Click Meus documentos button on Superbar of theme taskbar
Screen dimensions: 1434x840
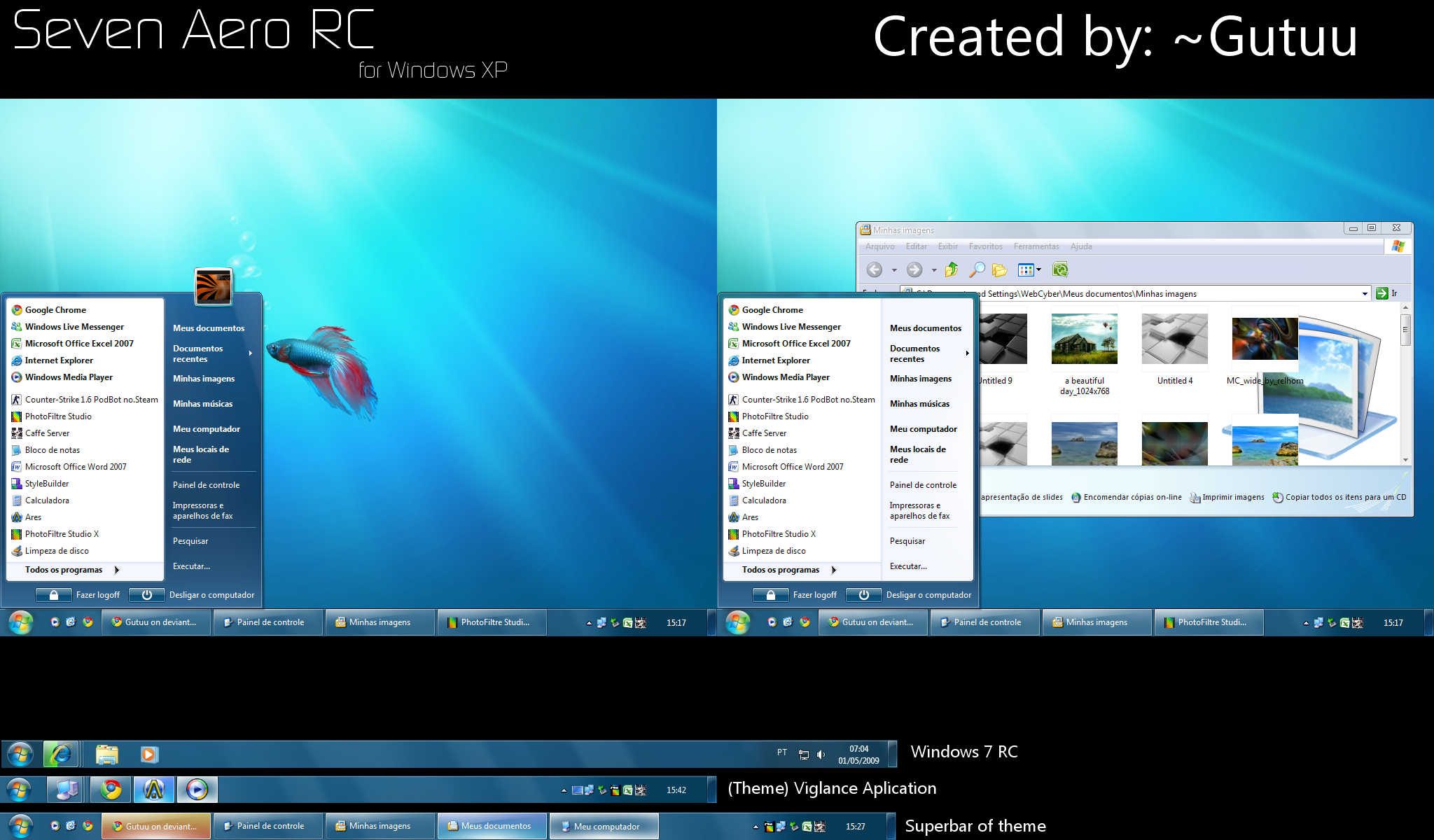(x=492, y=826)
